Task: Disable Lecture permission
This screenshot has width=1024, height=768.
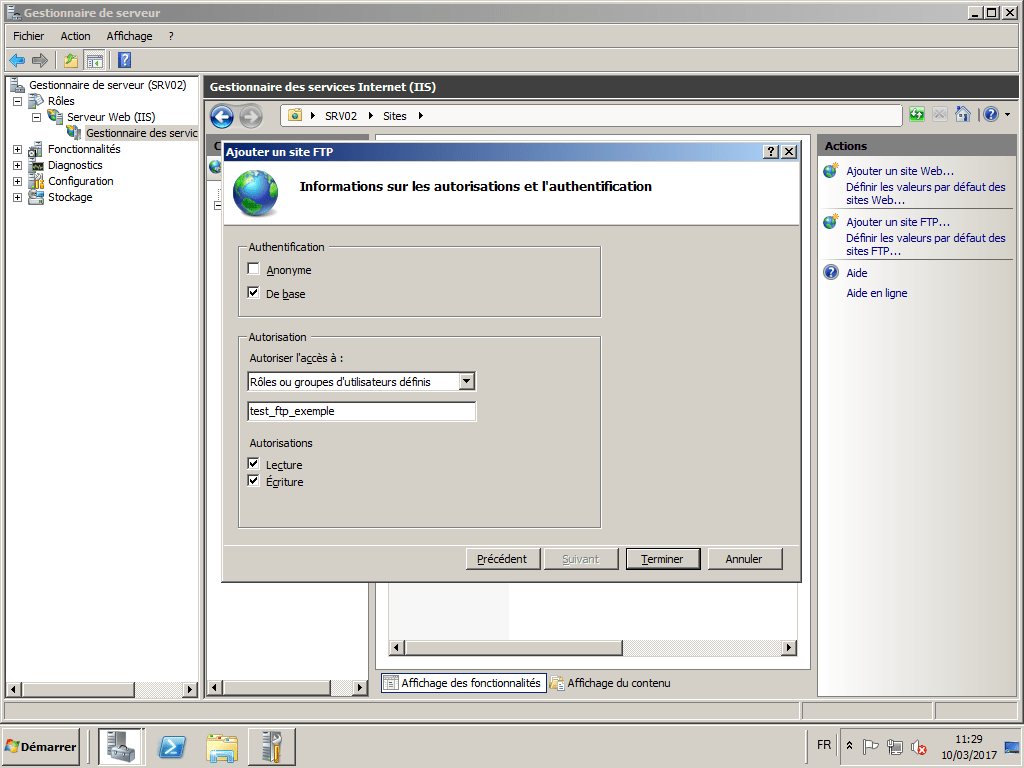Action: [x=254, y=462]
